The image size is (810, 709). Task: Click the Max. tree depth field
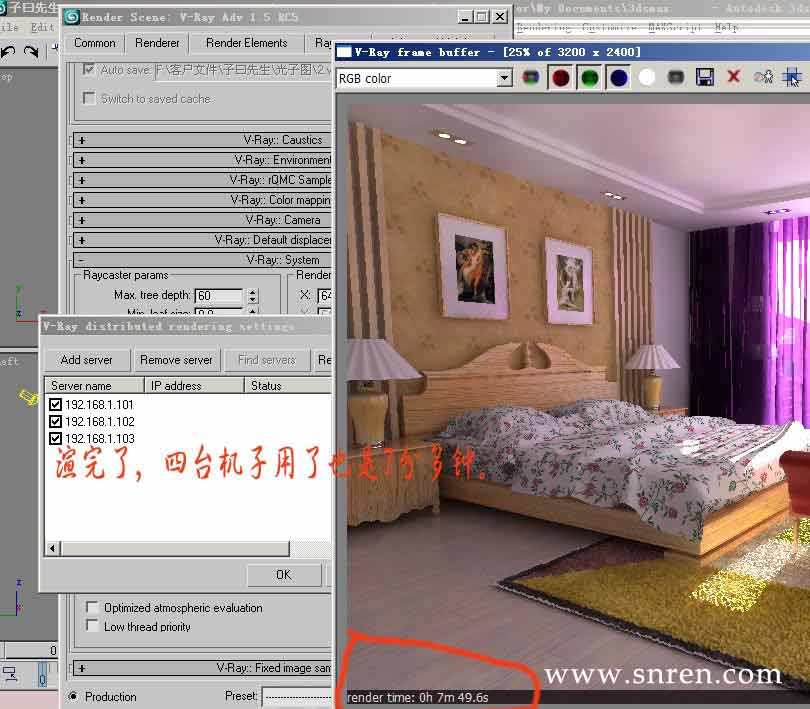pyautogui.click(x=219, y=296)
